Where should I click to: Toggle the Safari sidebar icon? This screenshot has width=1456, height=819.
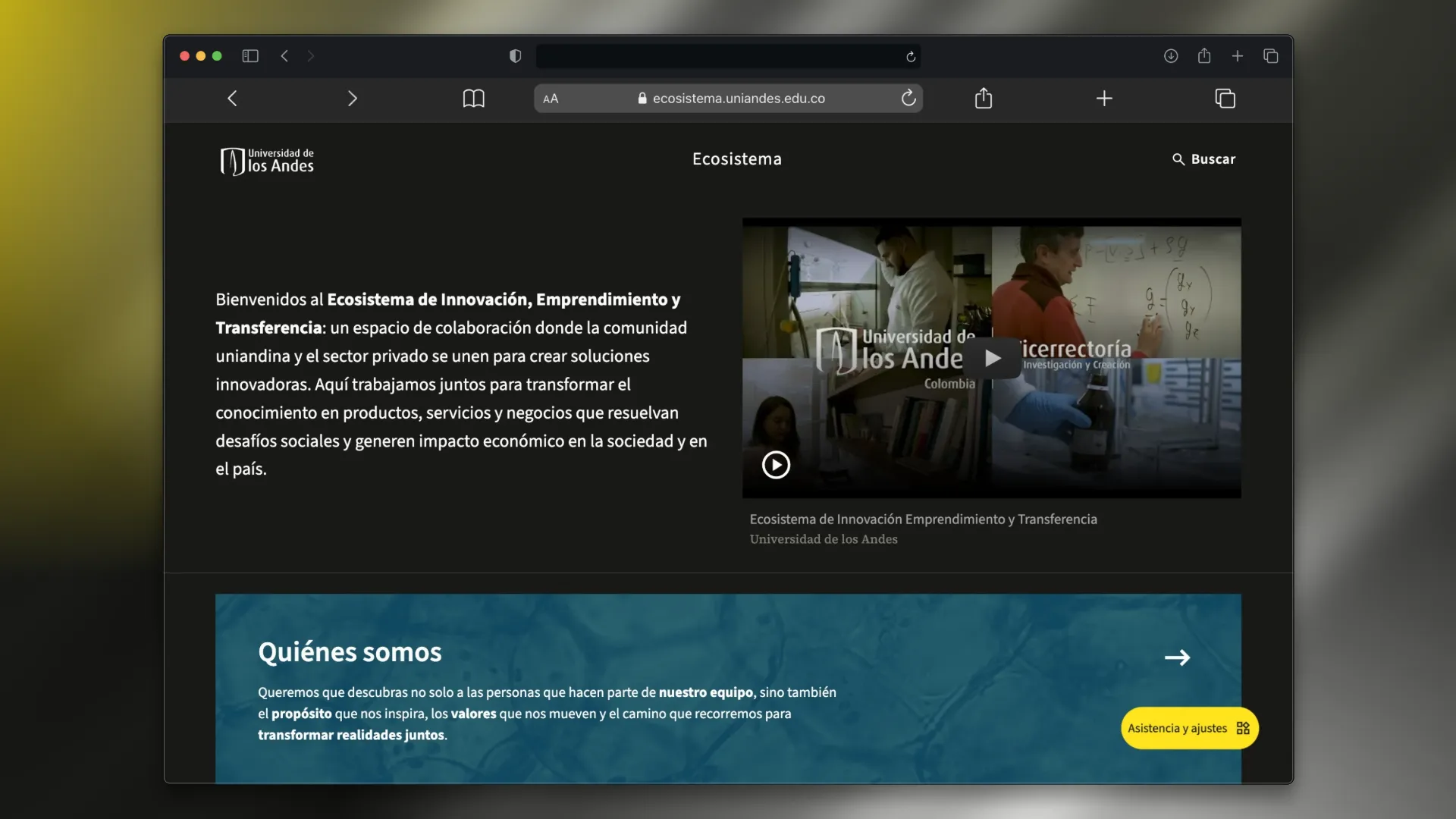click(250, 56)
